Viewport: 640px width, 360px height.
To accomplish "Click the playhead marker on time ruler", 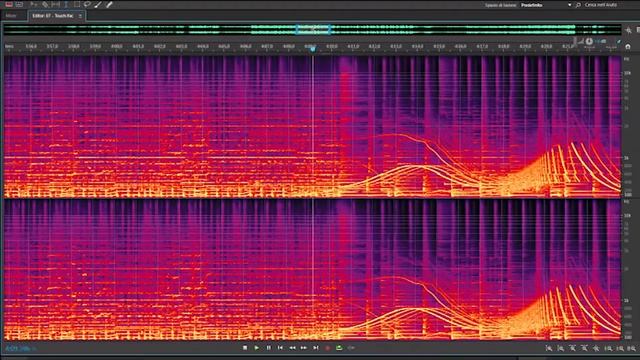I will 313,49.
